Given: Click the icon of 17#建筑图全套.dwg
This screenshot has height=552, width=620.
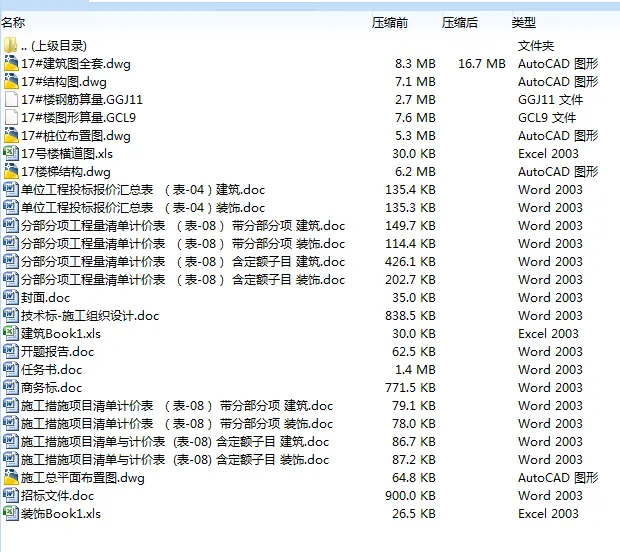Looking at the screenshot, I should (11, 63).
